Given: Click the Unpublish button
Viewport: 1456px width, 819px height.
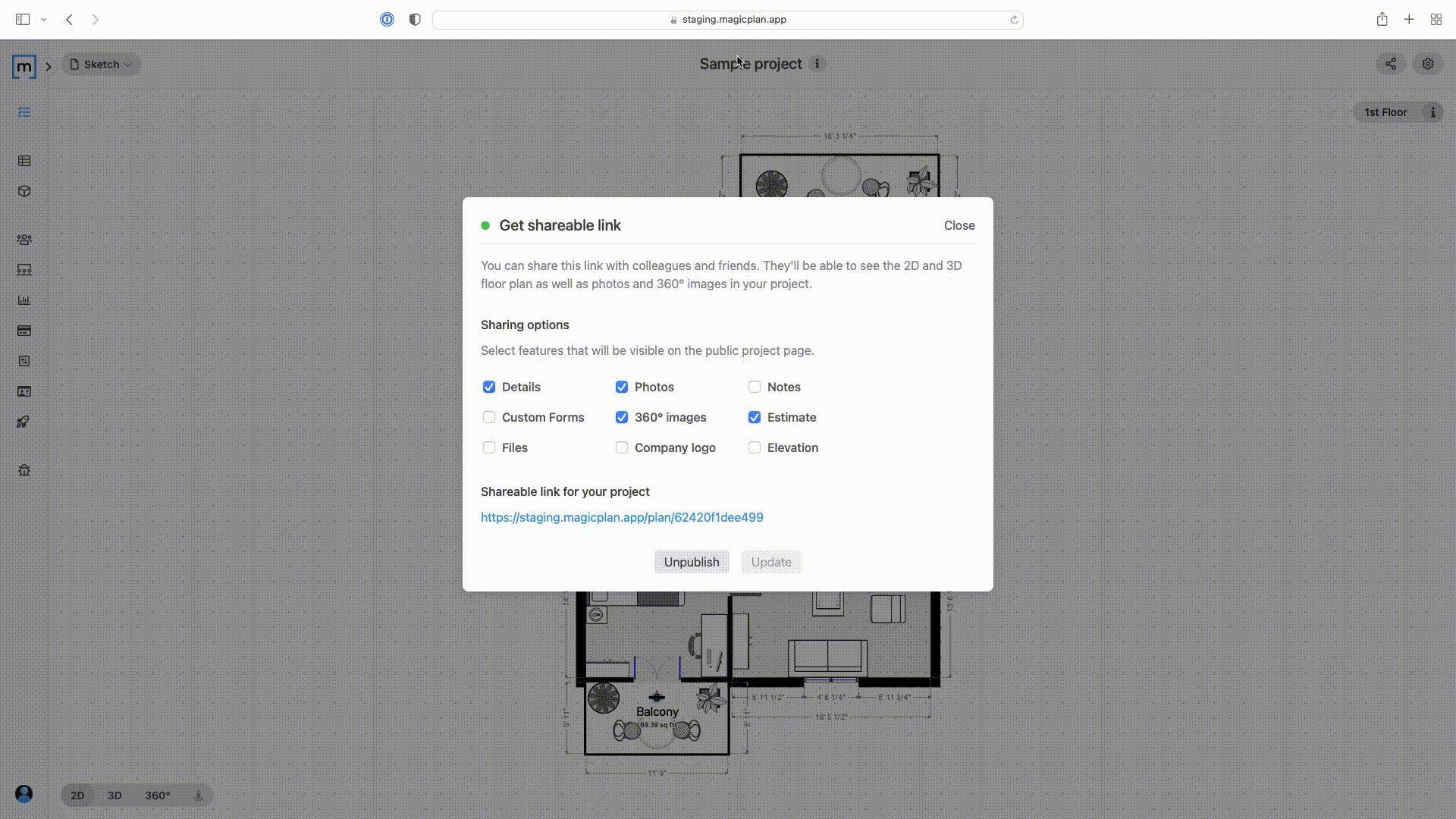Looking at the screenshot, I should (692, 562).
